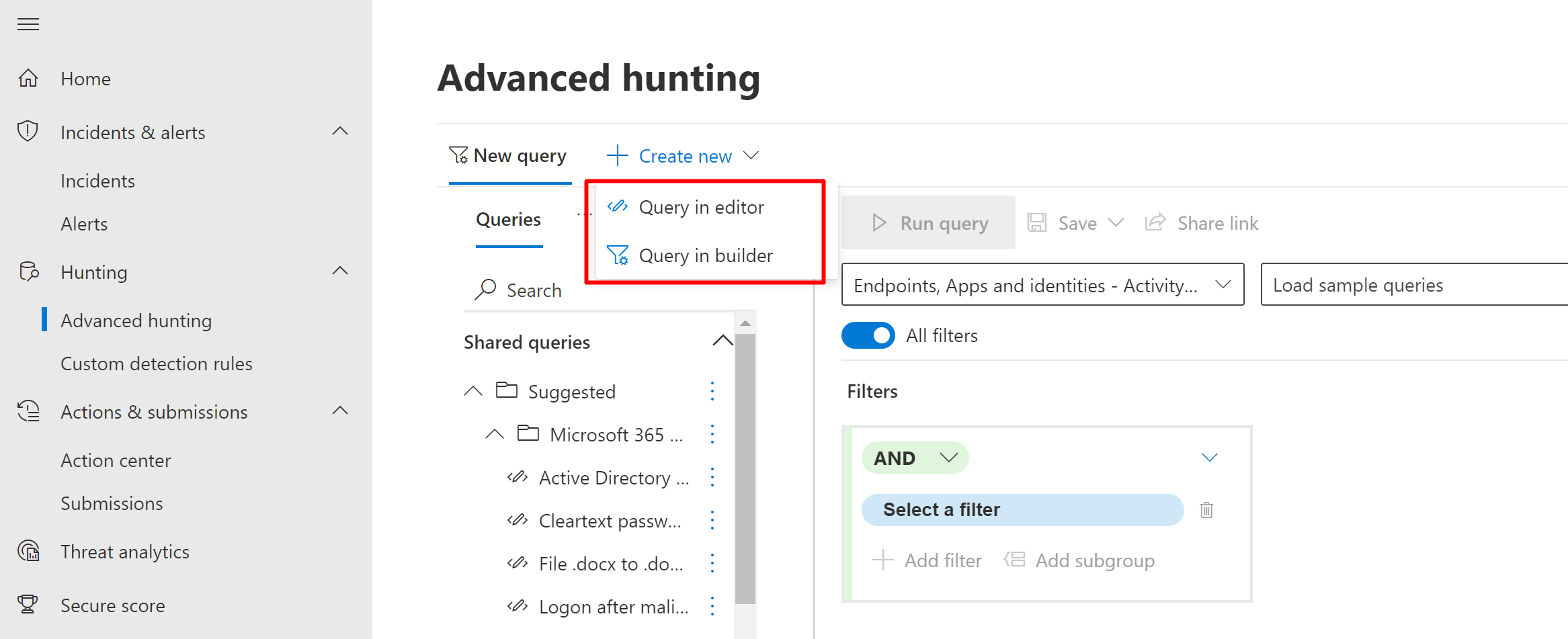Toggle the All filters switch off
This screenshot has height=639, width=1568.
868,335
